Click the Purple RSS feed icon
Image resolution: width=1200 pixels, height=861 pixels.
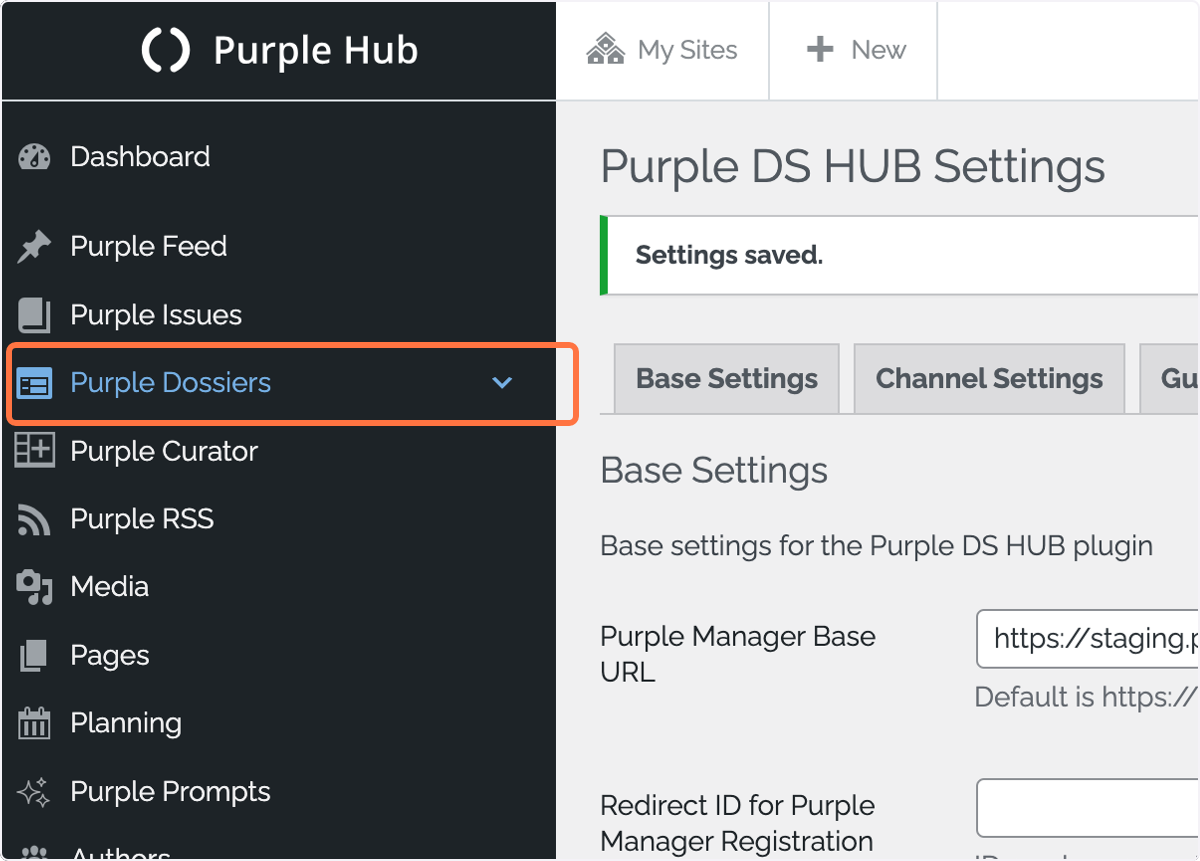pyautogui.click(x=34, y=520)
